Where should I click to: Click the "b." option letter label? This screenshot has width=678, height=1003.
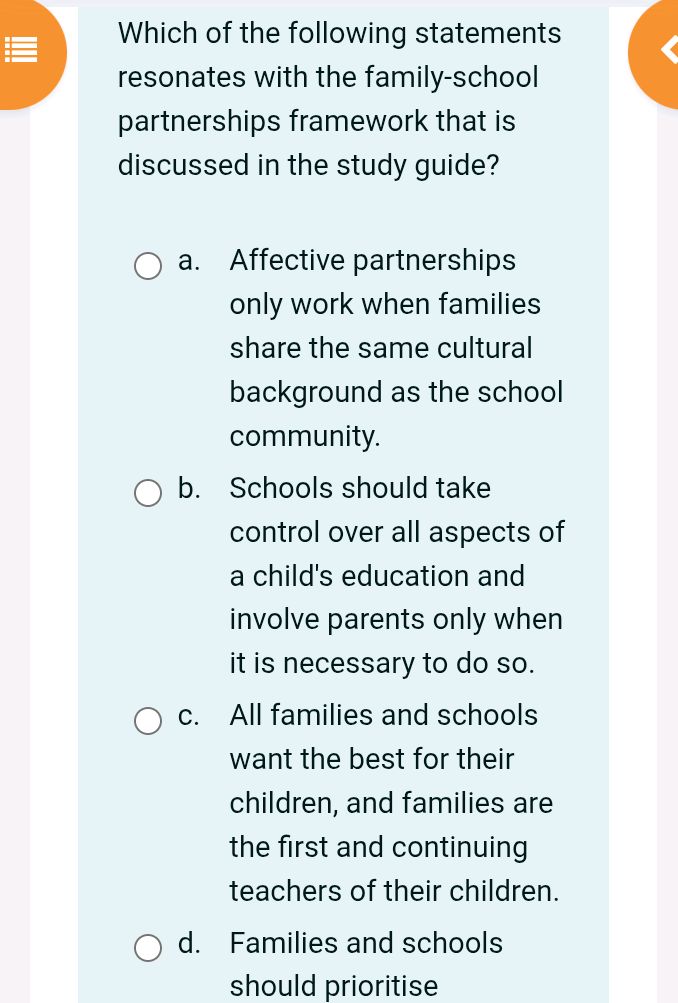click(x=189, y=488)
